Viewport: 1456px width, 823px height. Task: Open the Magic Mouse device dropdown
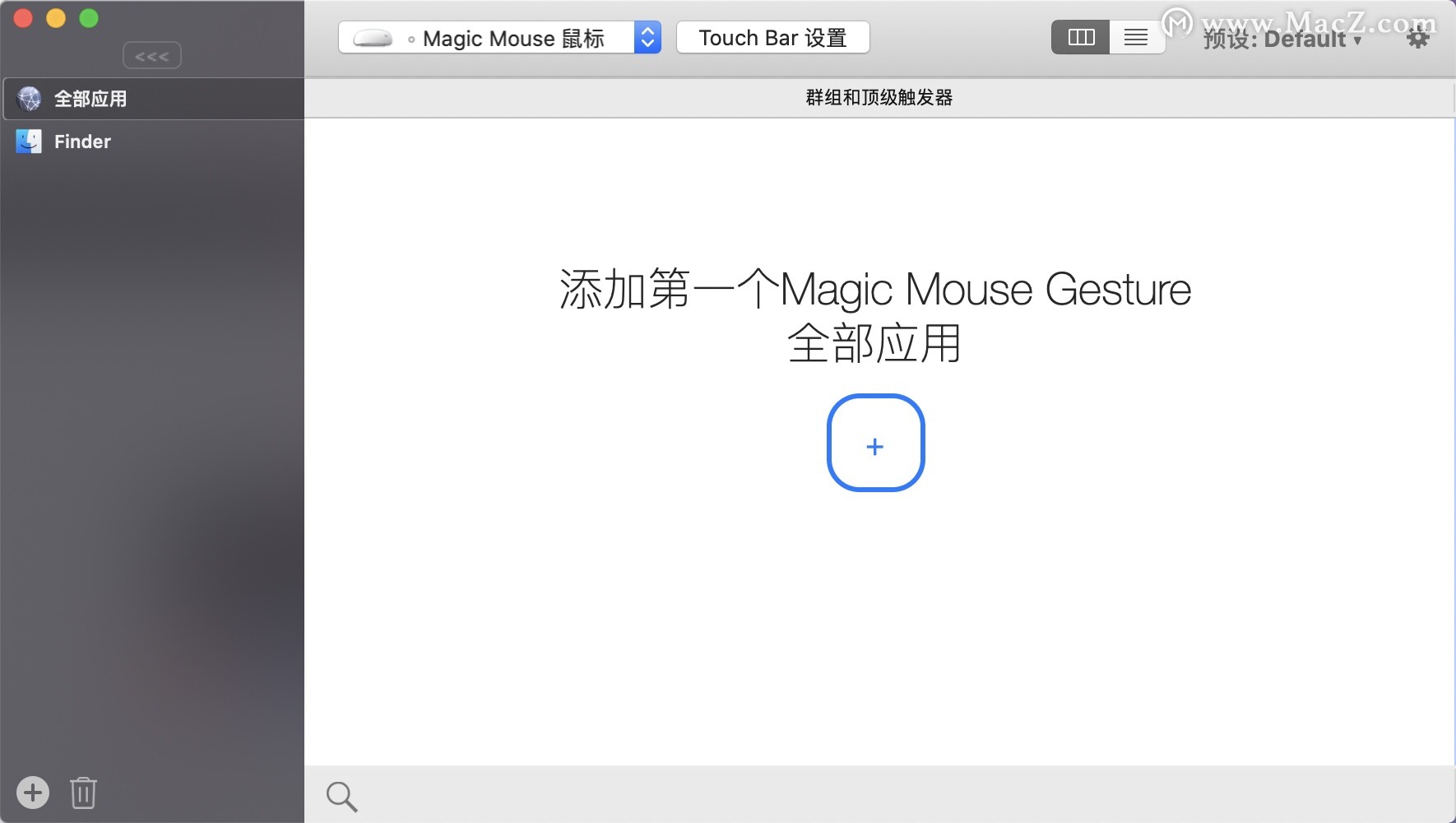tap(499, 38)
